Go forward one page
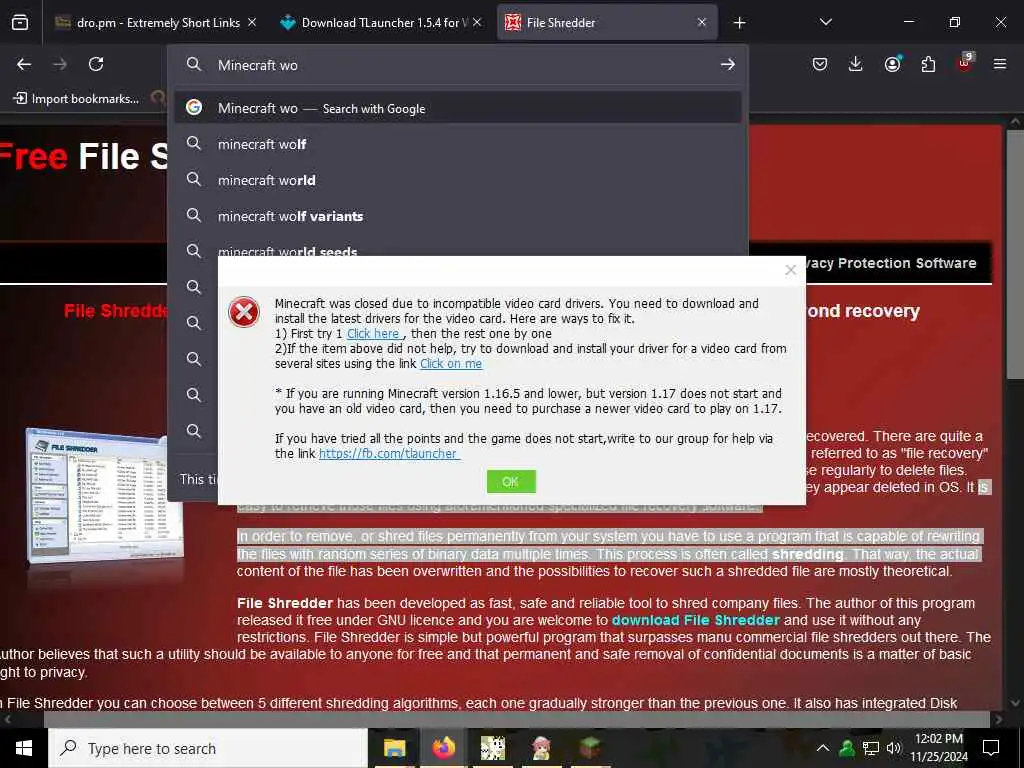This screenshot has height=768, width=1024. (60, 64)
